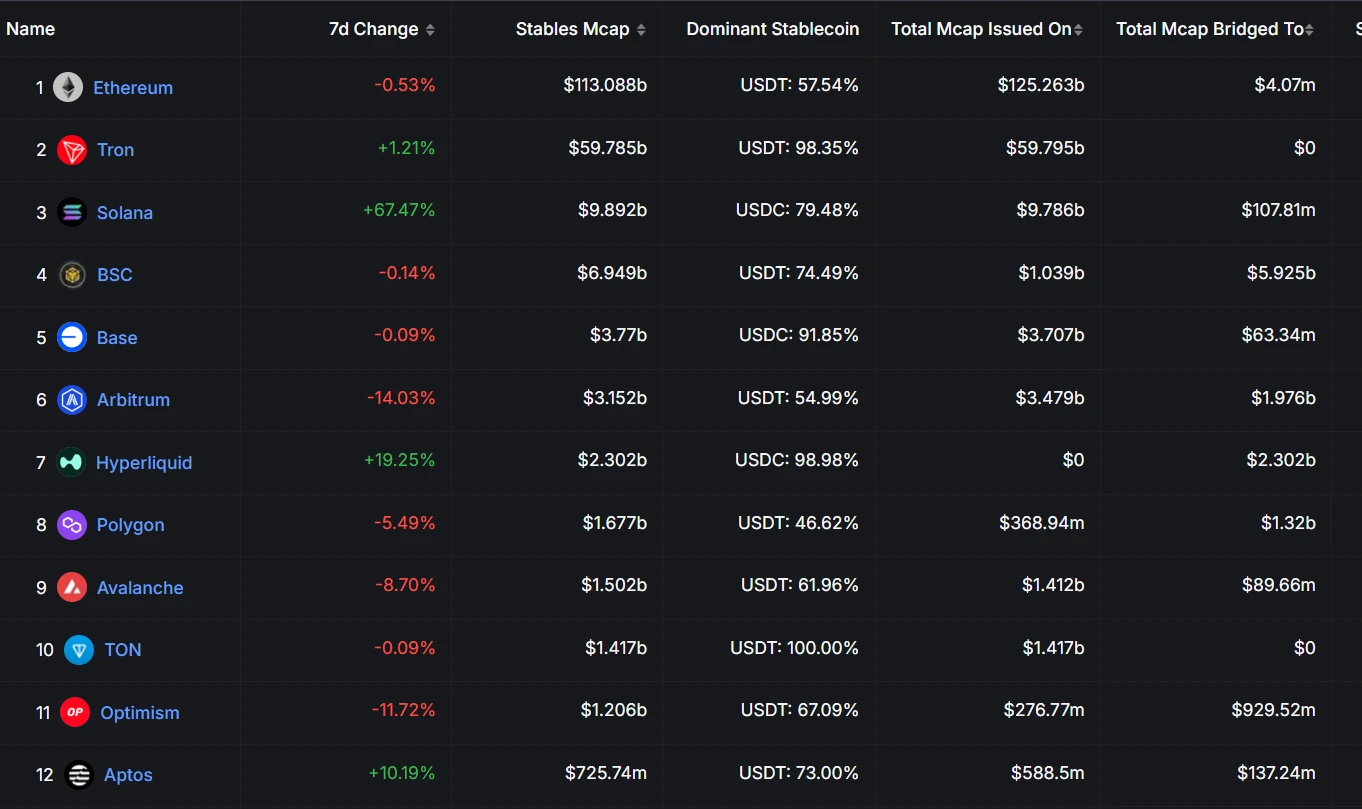1362x809 pixels.
Task: Click the Tron chain logo icon
Action: click(72, 150)
